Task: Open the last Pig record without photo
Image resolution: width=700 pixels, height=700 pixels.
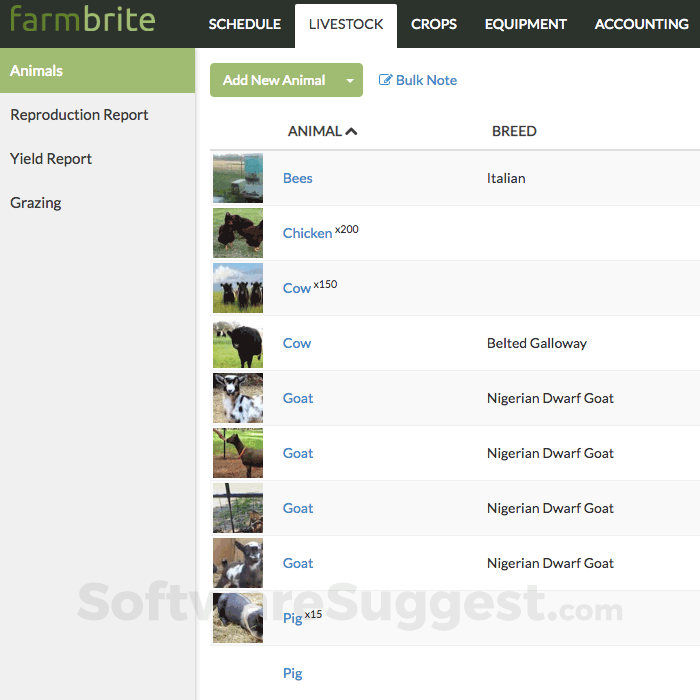Action: tap(293, 673)
